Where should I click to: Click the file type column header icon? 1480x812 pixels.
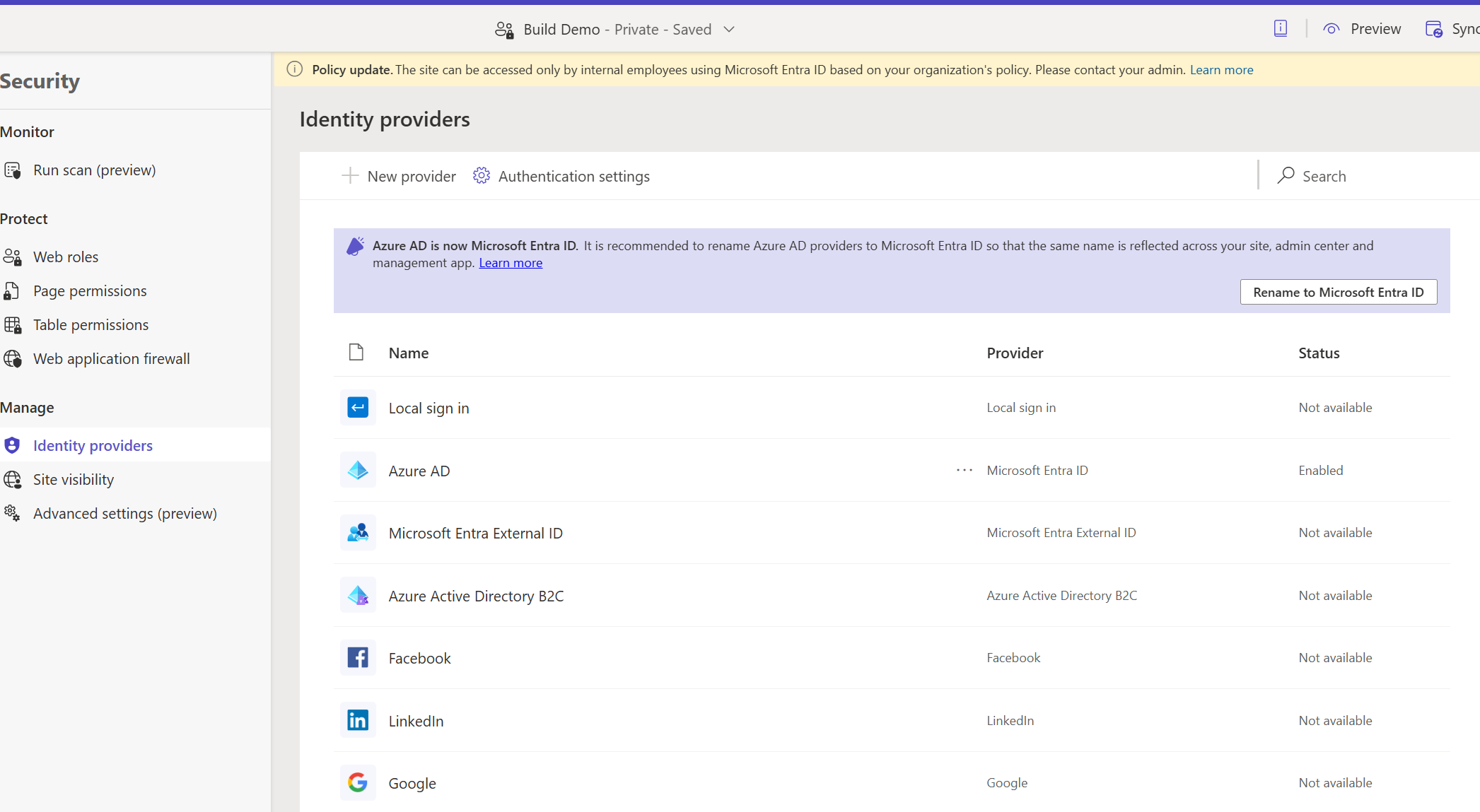(x=356, y=353)
